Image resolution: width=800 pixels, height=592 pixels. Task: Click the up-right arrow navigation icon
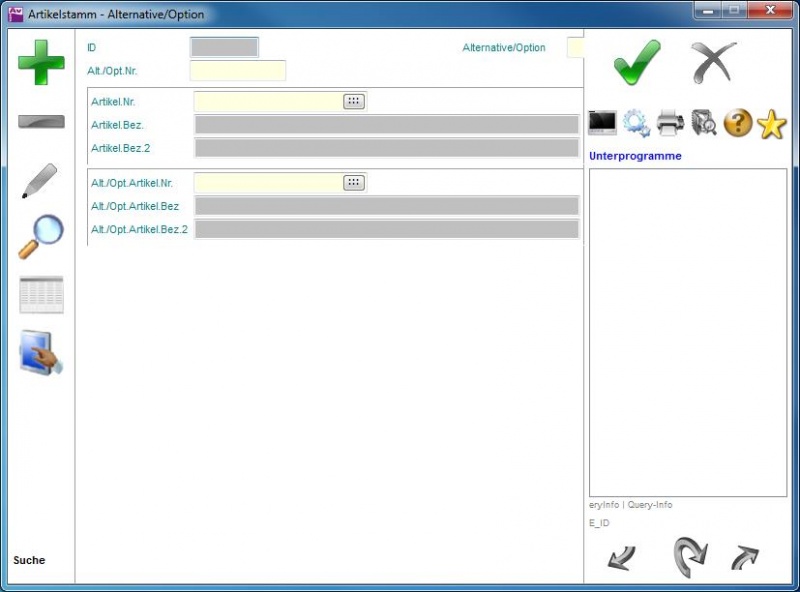coord(744,558)
